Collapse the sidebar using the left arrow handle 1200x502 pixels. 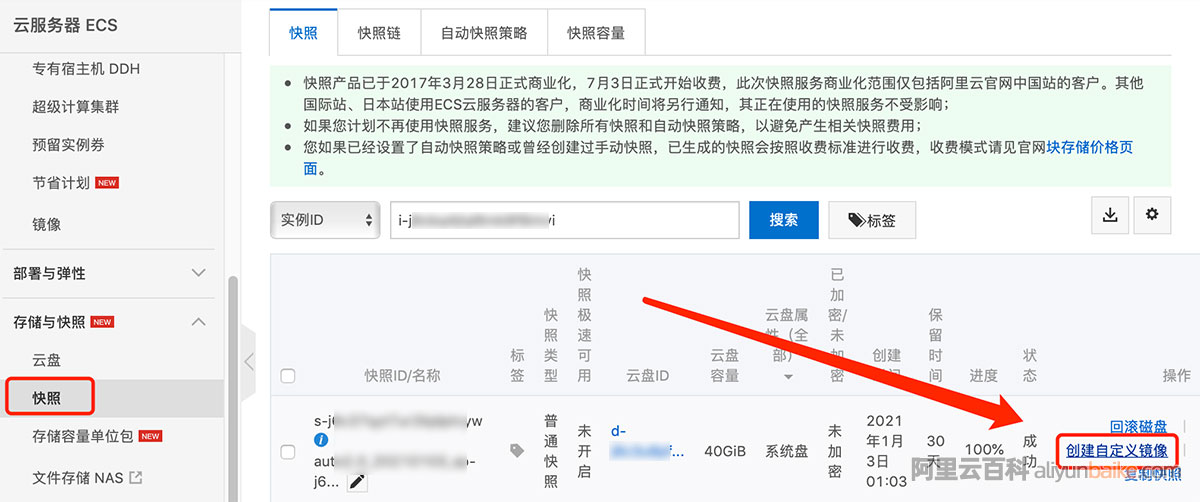point(248,360)
